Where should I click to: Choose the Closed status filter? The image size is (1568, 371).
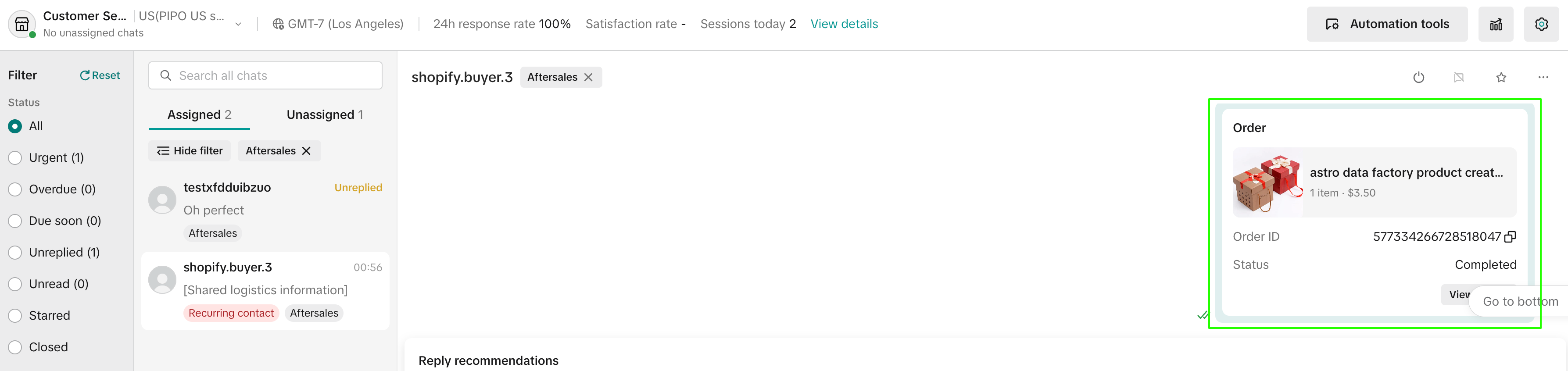pyautogui.click(x=15, y=347)
